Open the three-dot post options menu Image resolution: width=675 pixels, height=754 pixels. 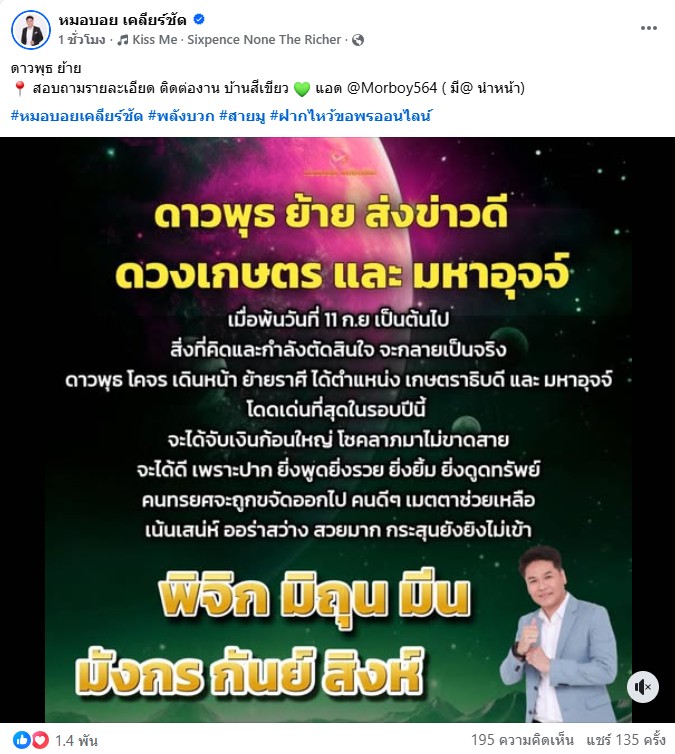[649, 28]
